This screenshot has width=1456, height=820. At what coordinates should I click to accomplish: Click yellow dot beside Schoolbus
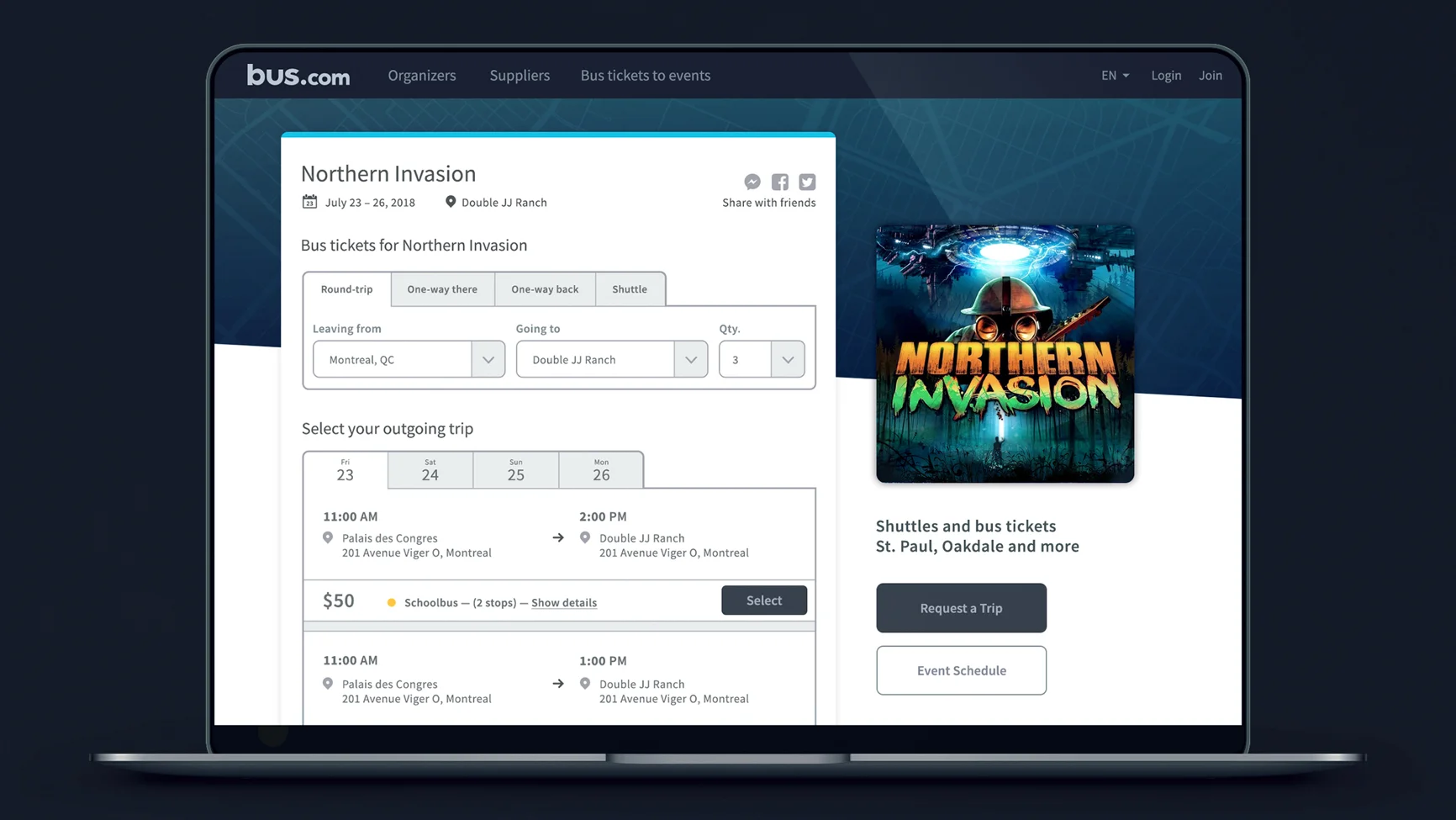tap(392, 603)
